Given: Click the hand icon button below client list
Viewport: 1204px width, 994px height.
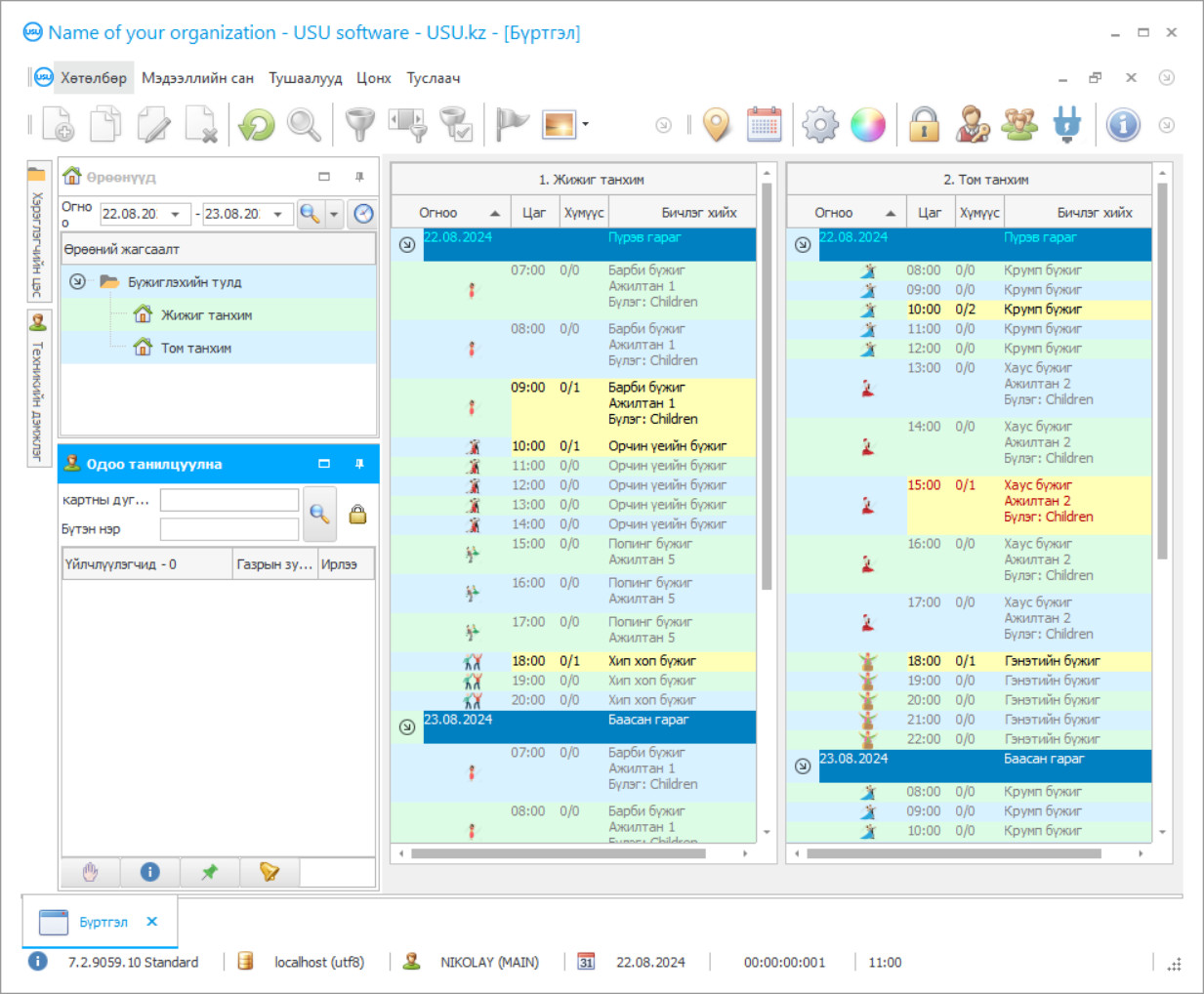Looking at the screenshot, I should pos(91,872).
